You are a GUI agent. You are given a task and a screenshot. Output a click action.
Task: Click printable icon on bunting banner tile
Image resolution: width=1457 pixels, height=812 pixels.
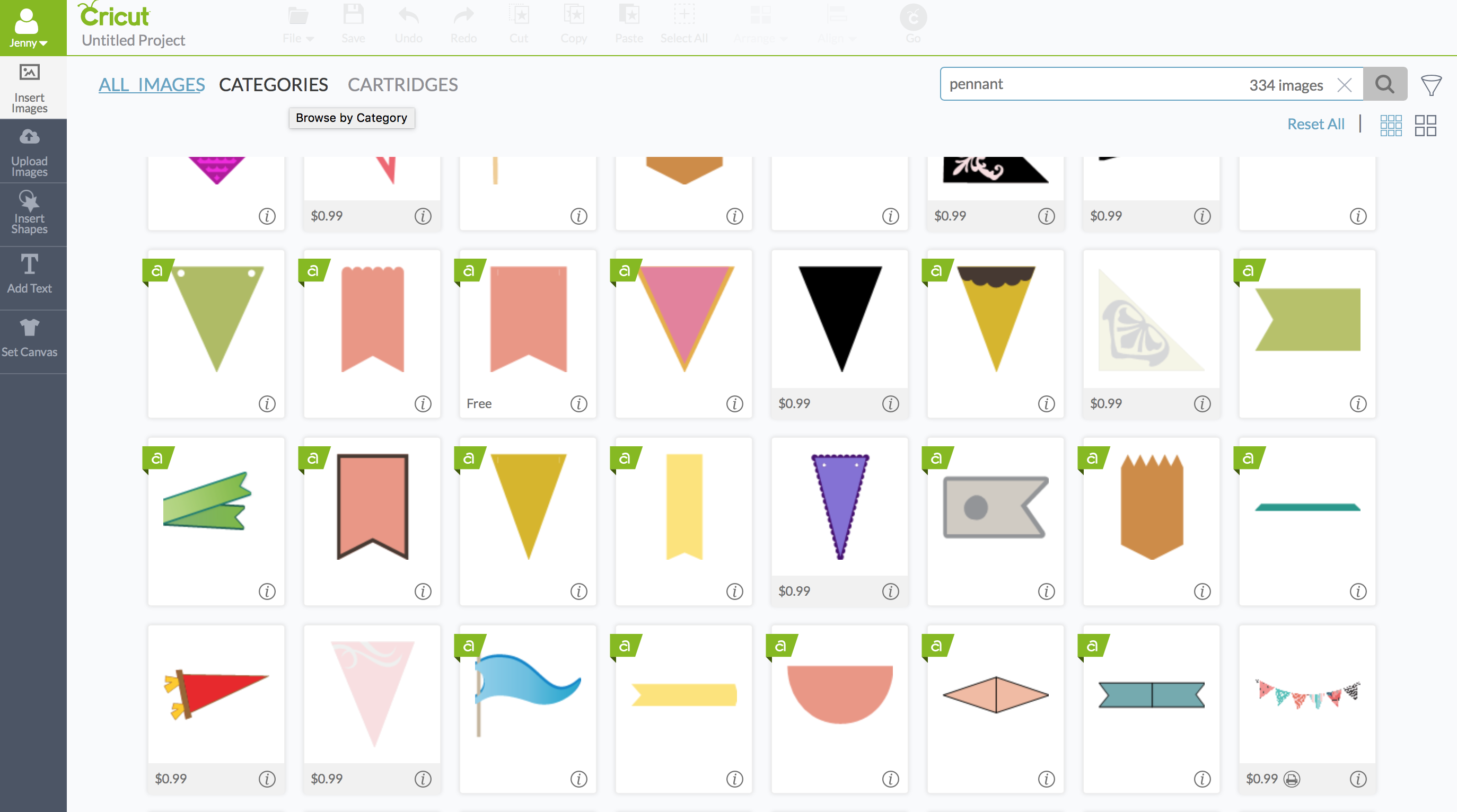tap(1291, 779)
